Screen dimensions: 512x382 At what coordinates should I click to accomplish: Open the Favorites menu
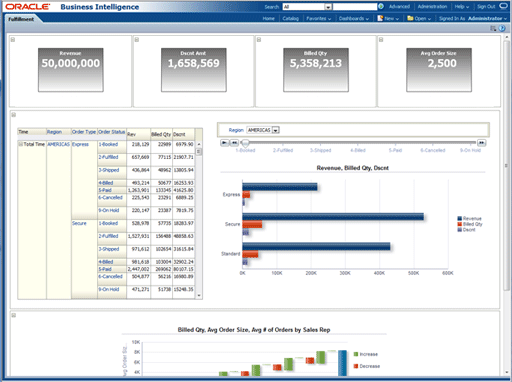(x=319, y=19)
